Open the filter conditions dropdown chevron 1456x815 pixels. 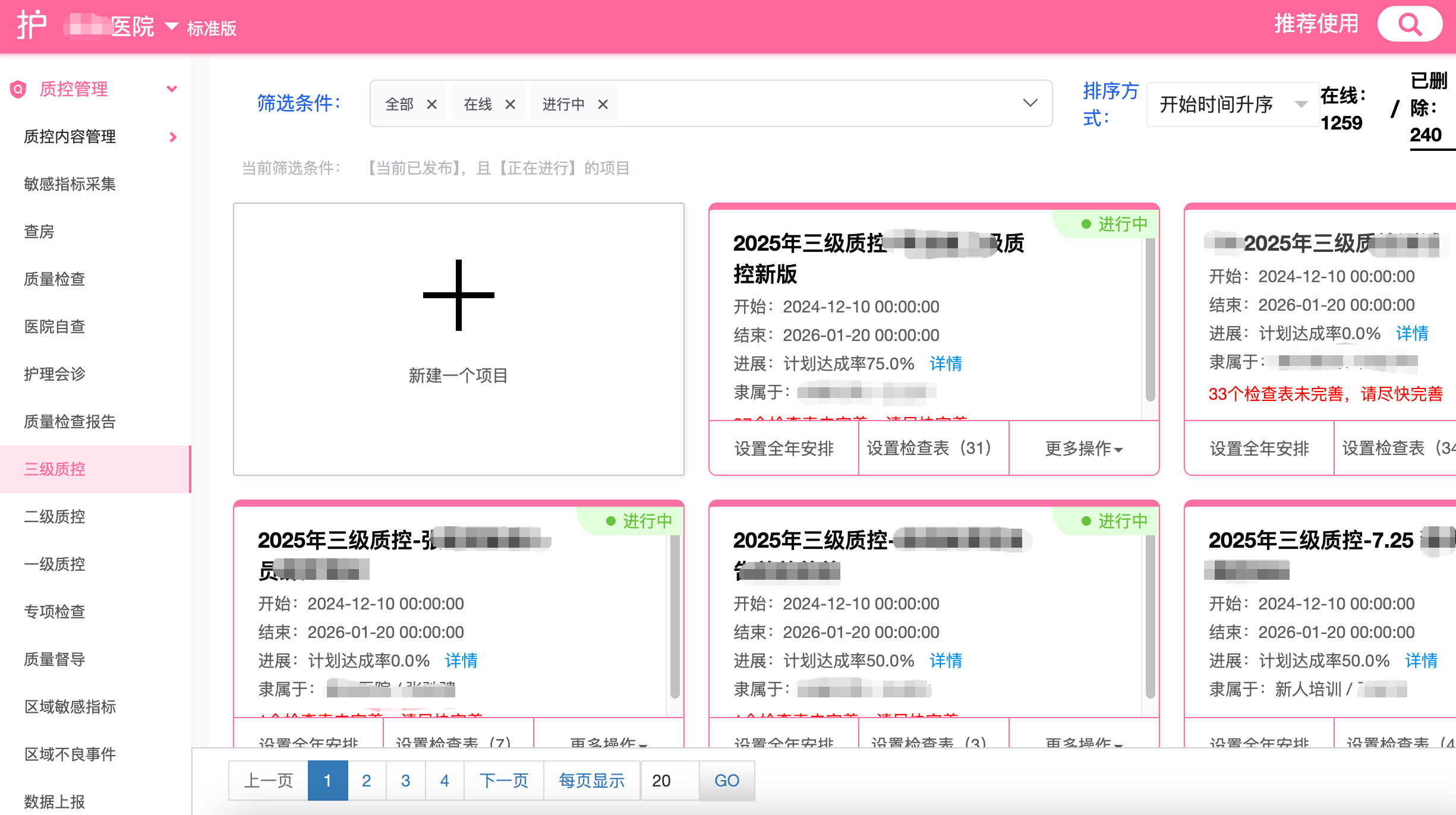click(x=1030, y=103)
